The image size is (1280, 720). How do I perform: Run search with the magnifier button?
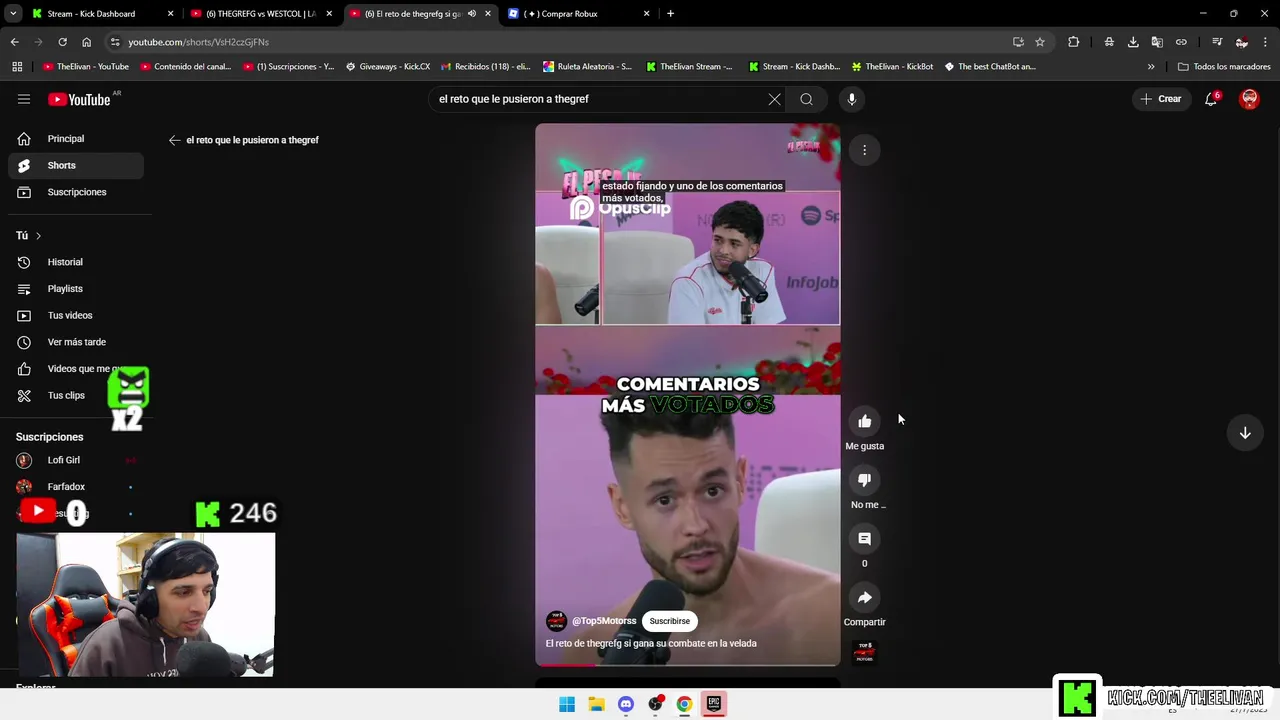pos(806,99)
